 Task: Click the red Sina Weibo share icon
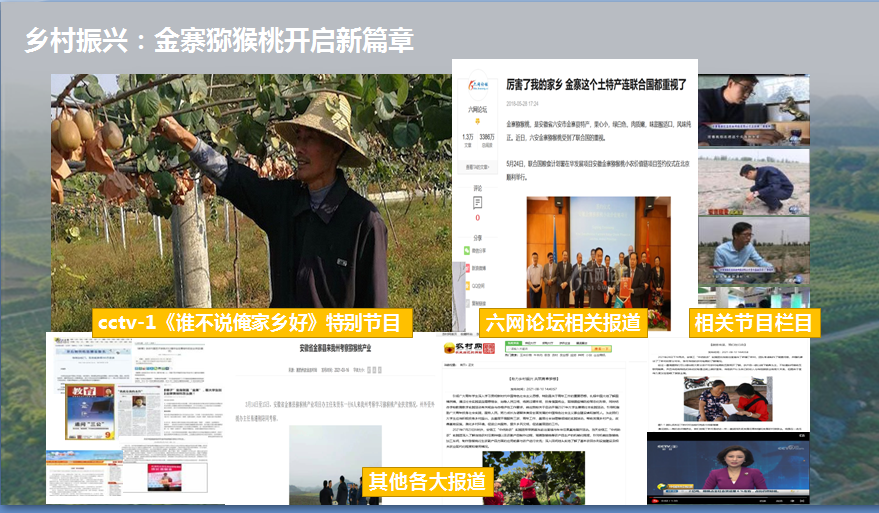(467, 268)
